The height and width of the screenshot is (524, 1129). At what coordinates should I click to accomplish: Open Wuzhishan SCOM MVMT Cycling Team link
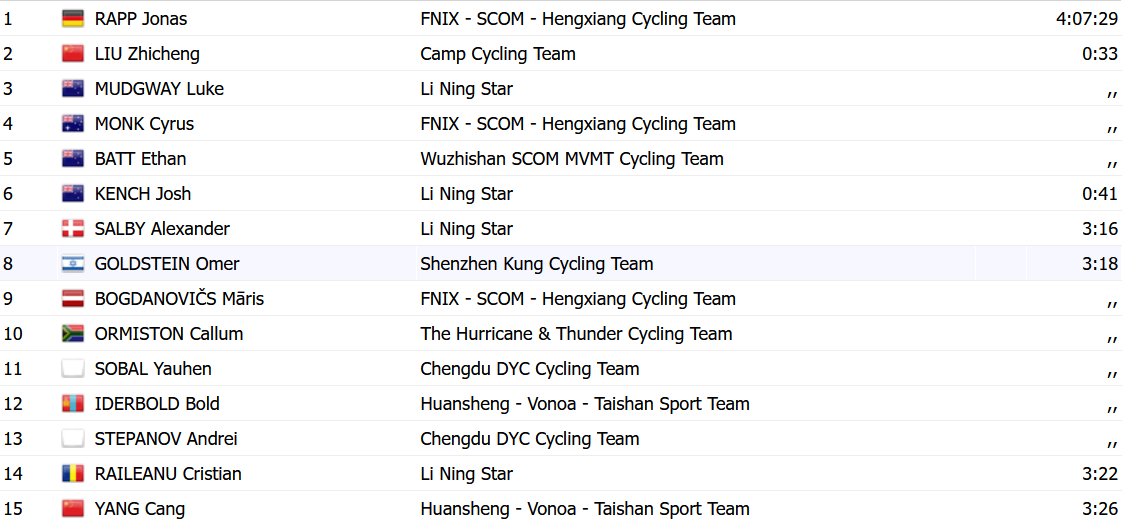572,159
